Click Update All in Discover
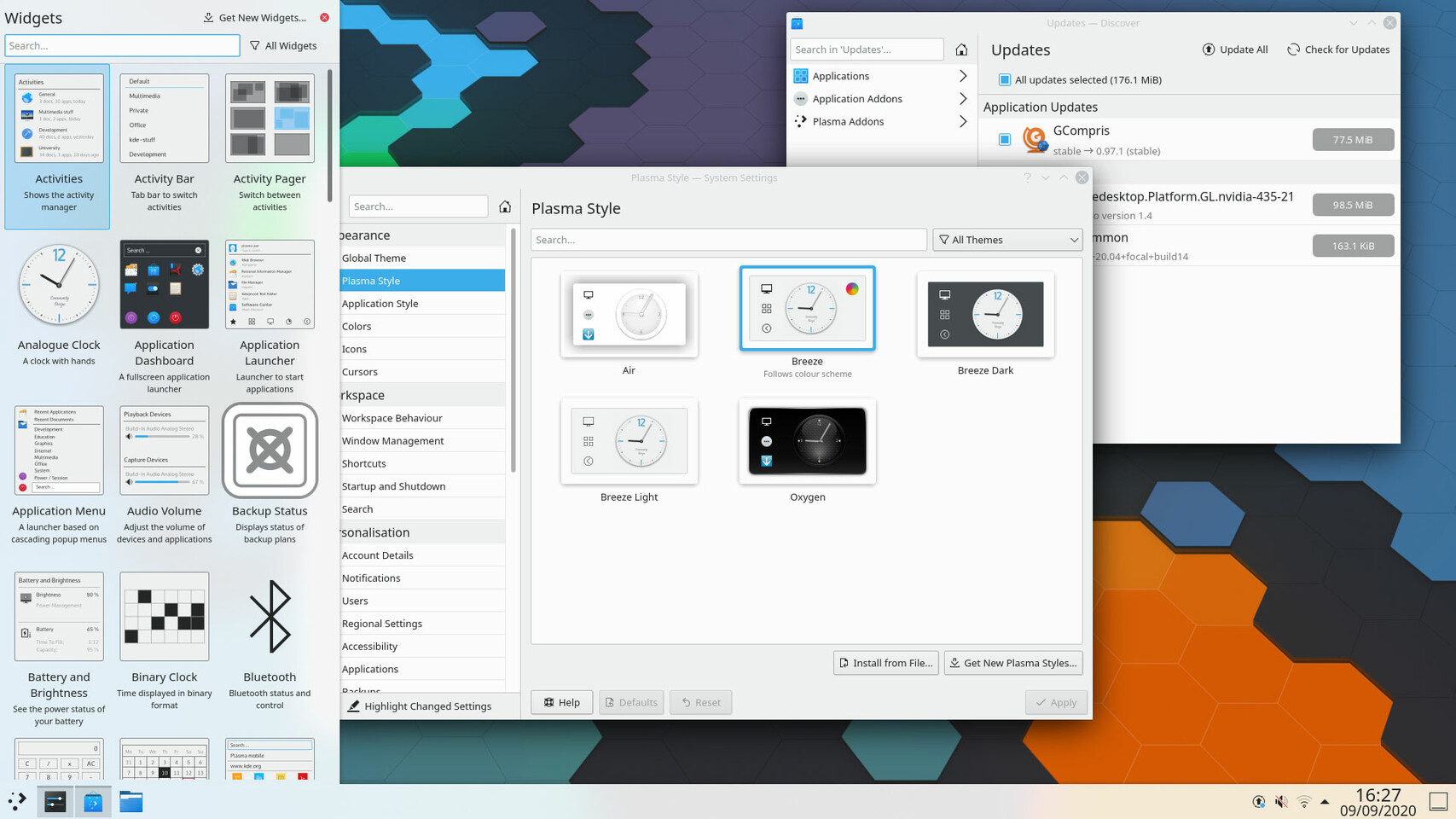 click(1235, 49)
